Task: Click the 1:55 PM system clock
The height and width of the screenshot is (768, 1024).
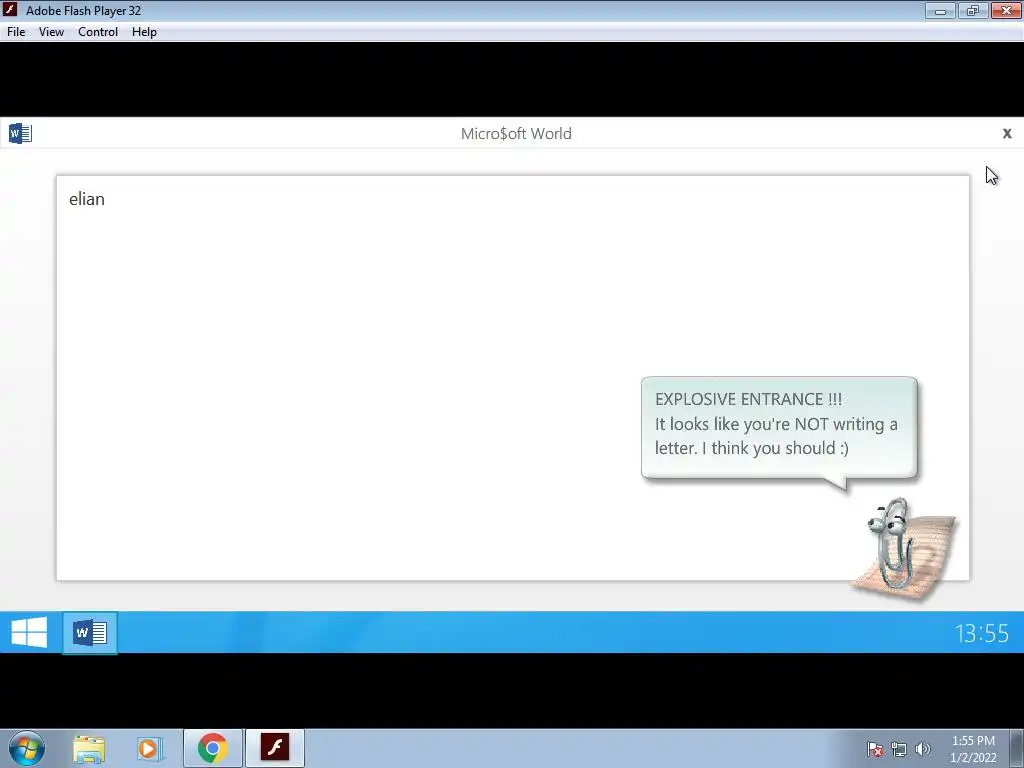Action: pos(973,749)
